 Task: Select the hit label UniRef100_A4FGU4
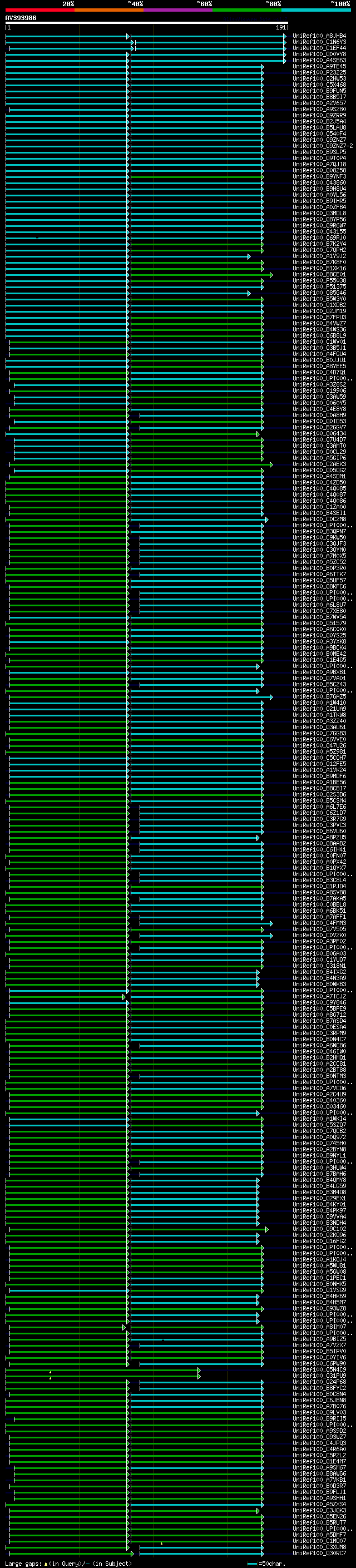coord(319,354)
